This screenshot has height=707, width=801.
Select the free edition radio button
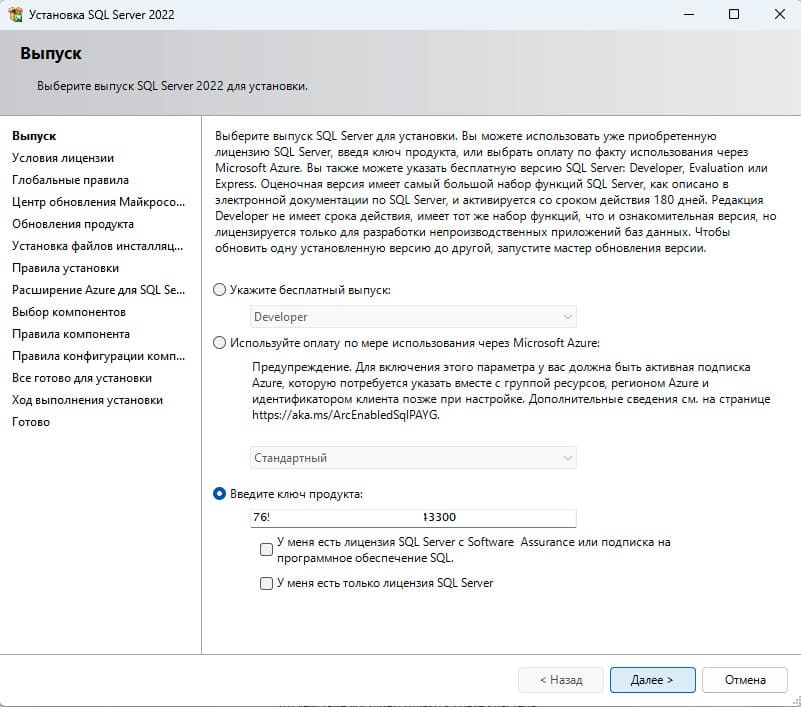coord(219,290)
